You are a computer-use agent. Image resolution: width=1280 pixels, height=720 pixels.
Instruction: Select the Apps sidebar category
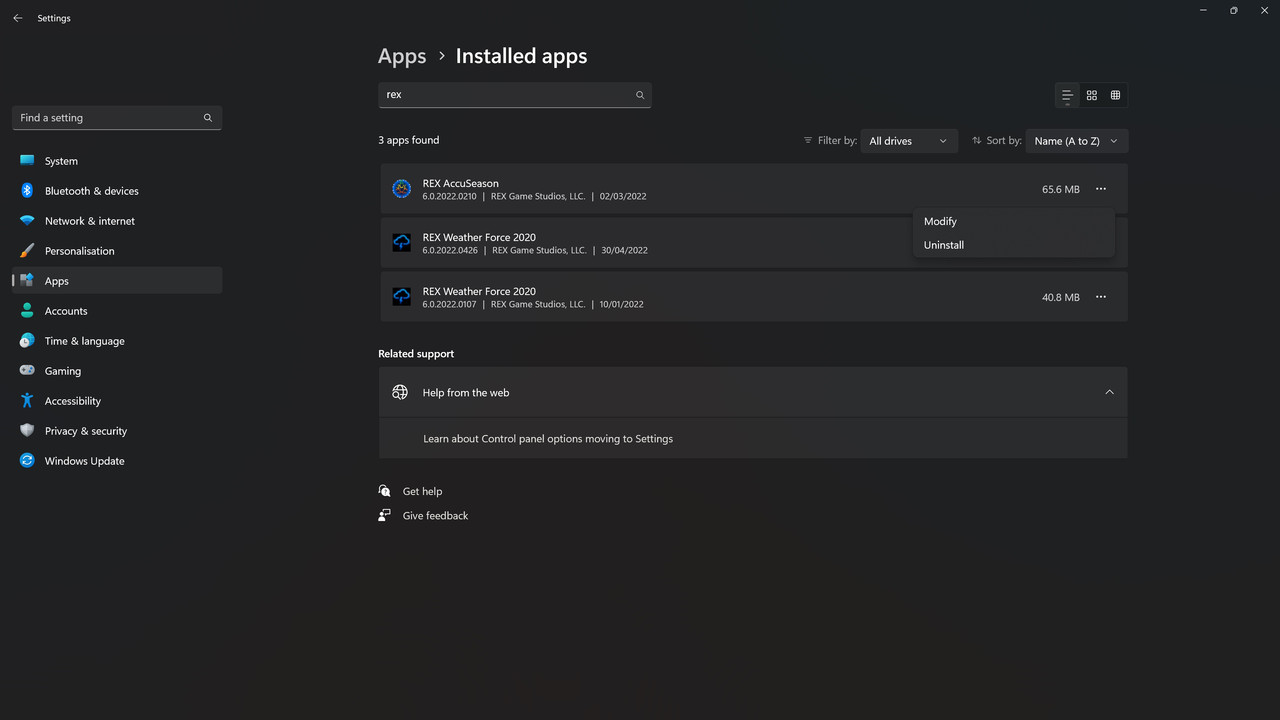pos(117,281)
